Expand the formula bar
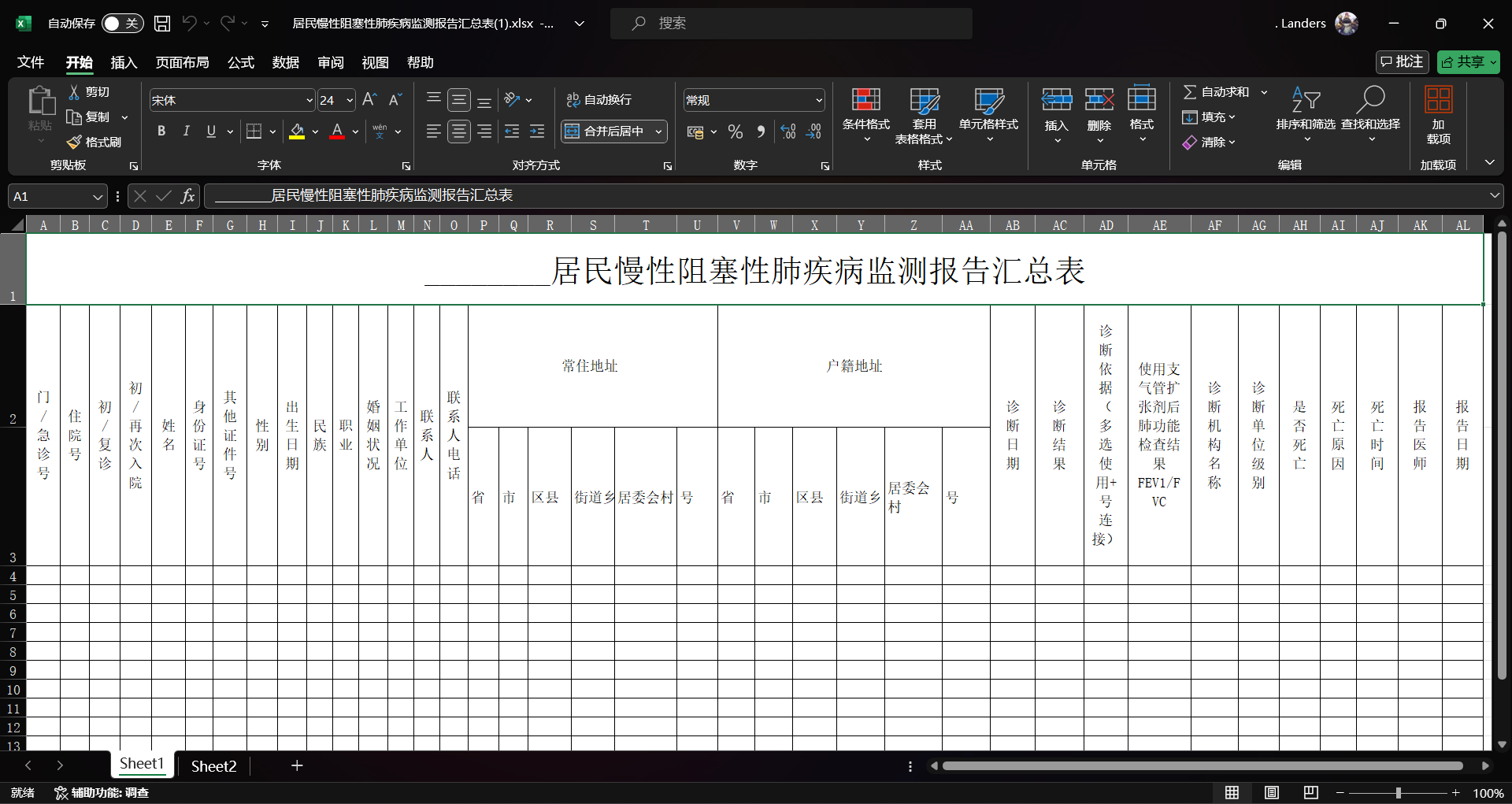Screen dimensions: 1512x804 click(1494, 195)
